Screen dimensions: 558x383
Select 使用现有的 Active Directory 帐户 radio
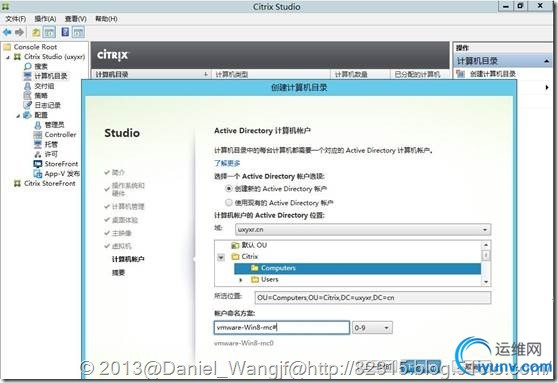click(x=229, y=203)
